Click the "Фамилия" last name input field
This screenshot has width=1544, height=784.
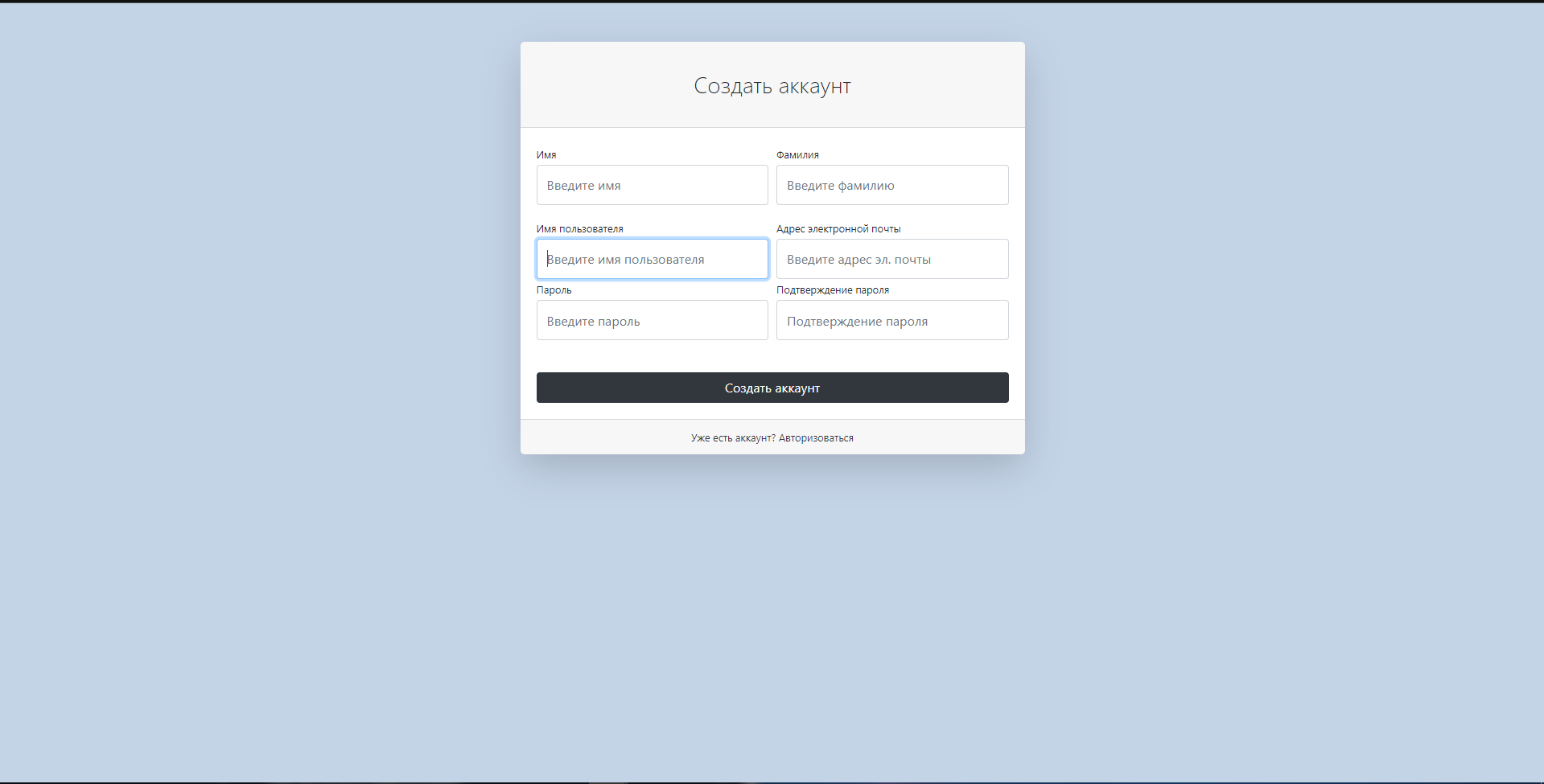[891, 185]
